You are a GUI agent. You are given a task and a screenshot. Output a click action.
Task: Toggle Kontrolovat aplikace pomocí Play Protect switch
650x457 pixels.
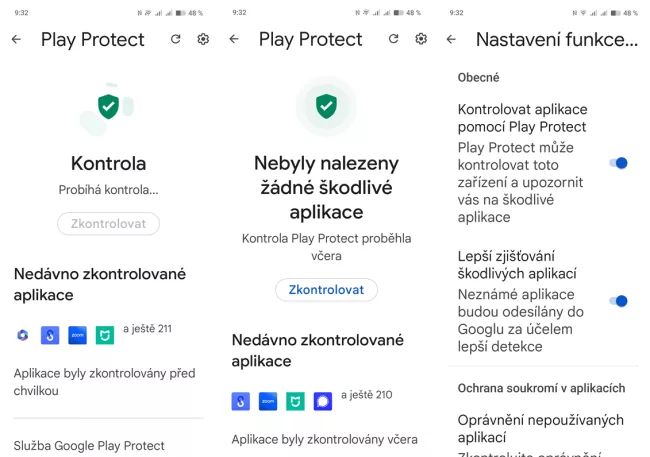click(620, 163)
